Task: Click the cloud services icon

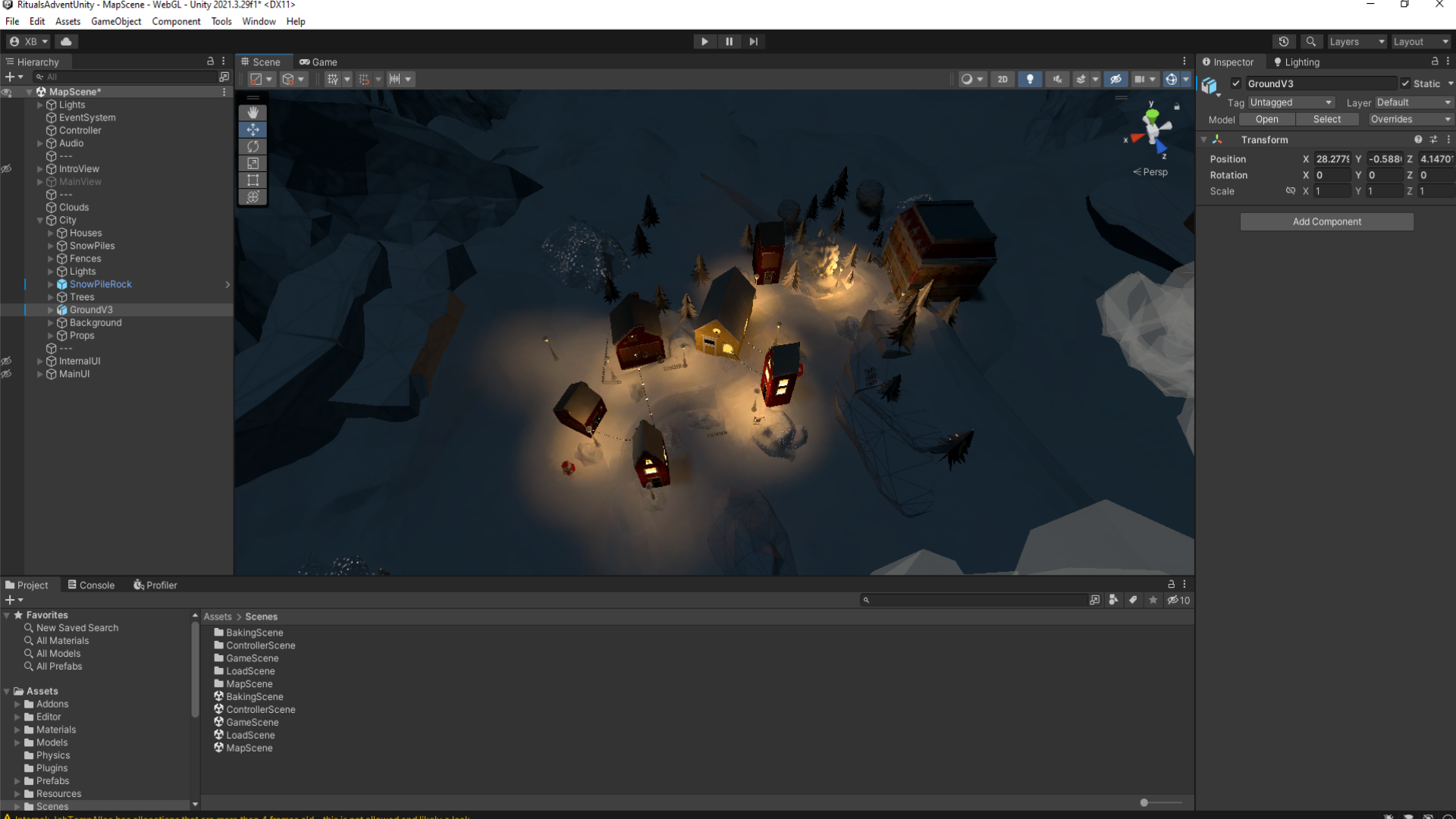Action: 66,42
